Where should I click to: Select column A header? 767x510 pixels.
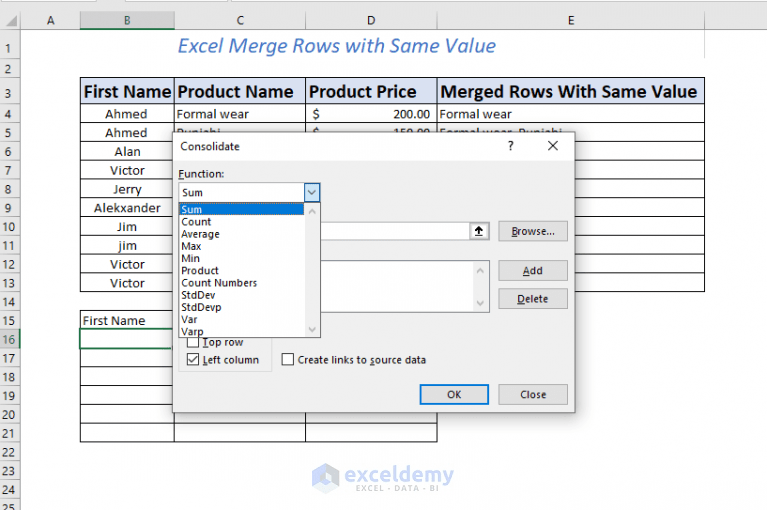click(50, 21)
